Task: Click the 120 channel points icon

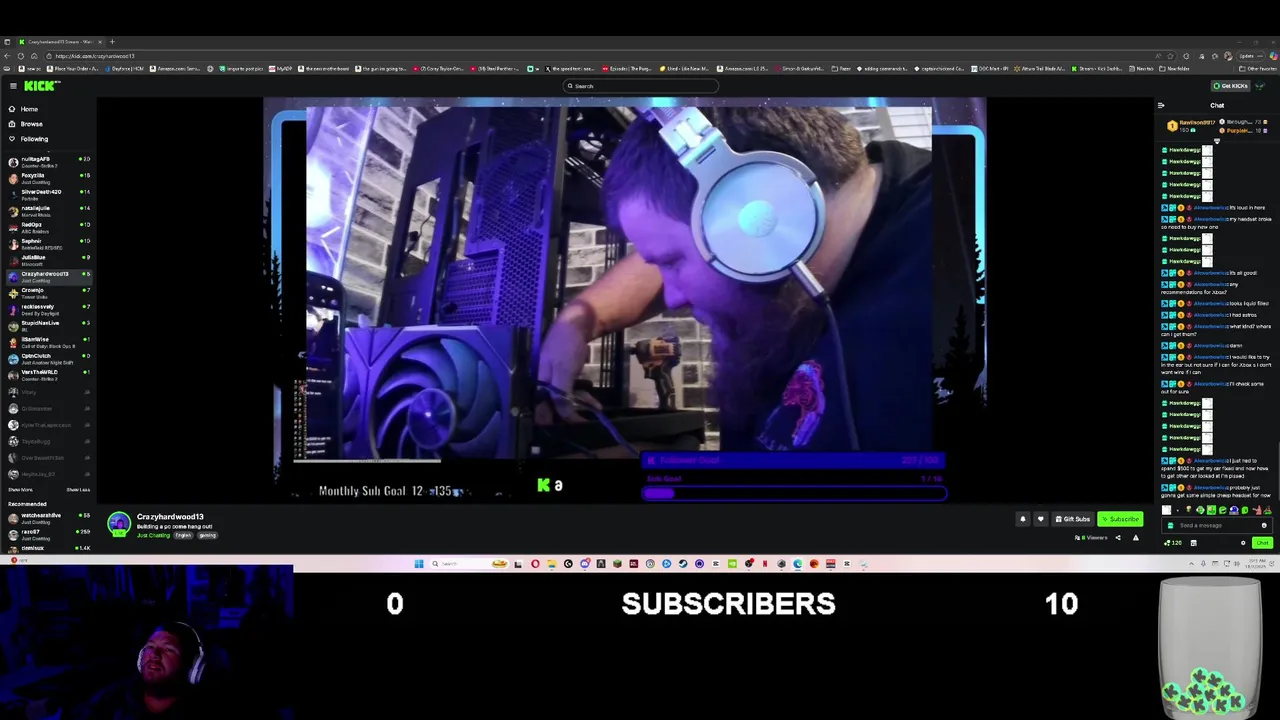Action: tap(1172, 543)
